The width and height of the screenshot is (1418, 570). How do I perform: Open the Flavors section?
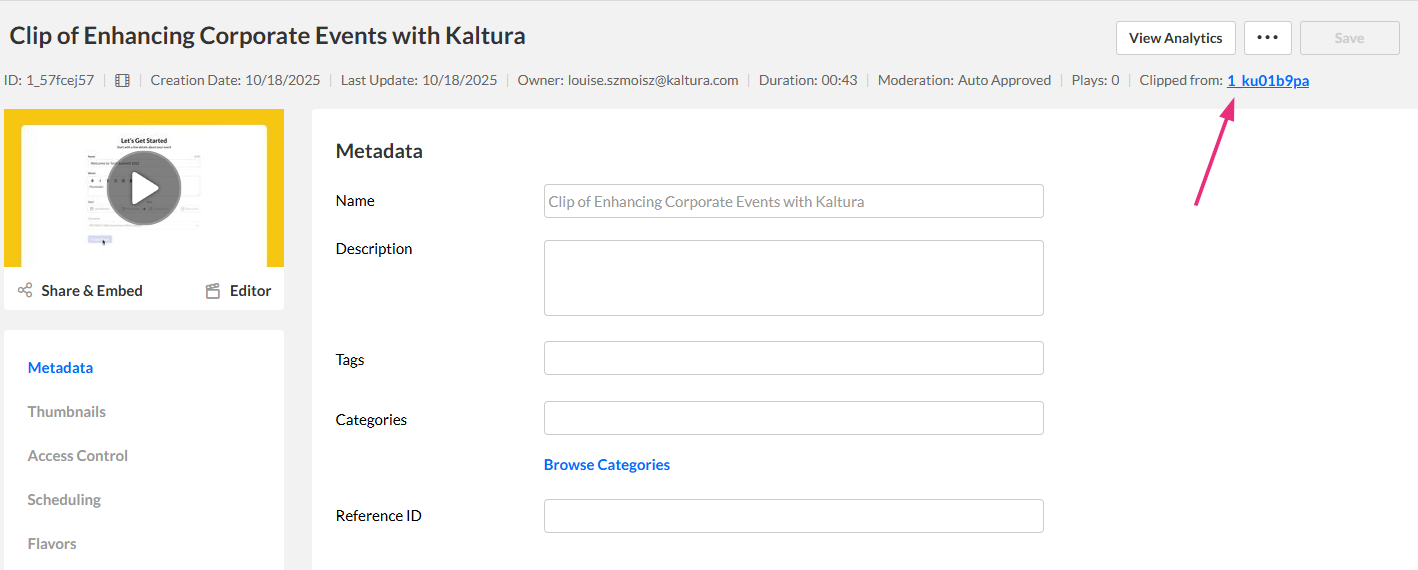click(x=52, y=544)
